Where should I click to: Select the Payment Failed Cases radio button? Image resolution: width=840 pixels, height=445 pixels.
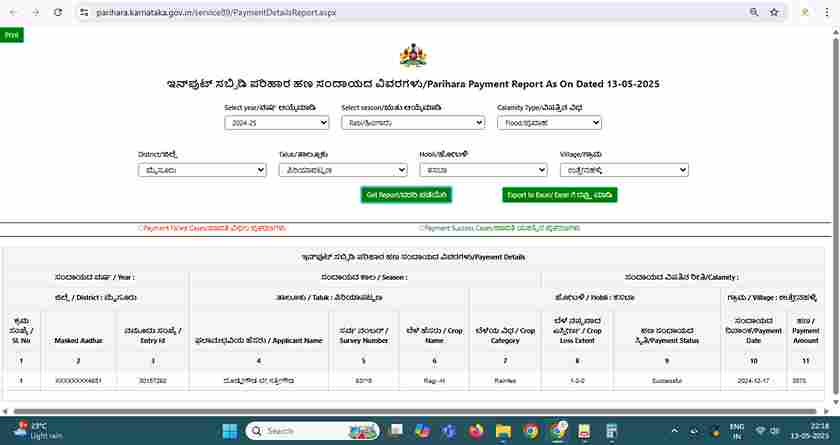pos(140,228)
